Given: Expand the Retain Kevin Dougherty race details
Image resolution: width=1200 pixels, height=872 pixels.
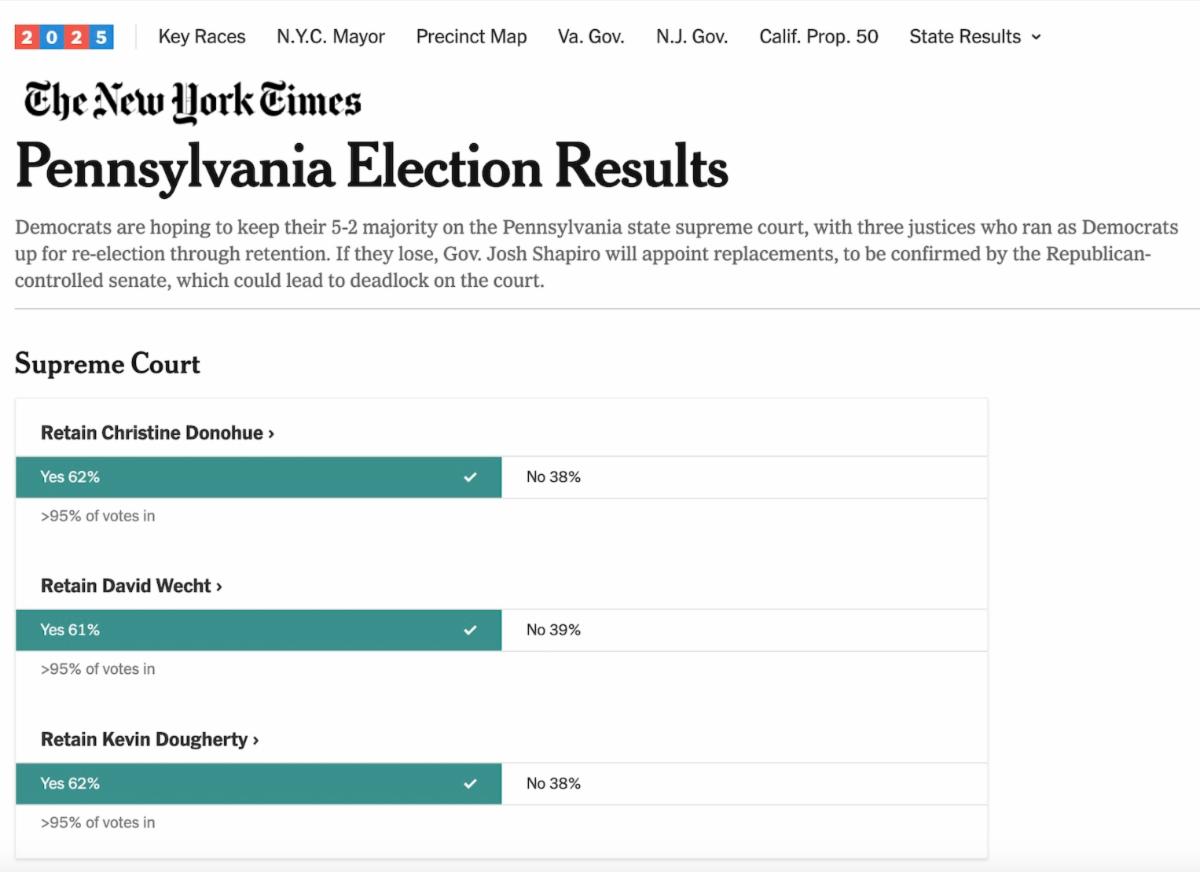Looking at the screenshot, I should pyautogui.click(x=150, y=740).
